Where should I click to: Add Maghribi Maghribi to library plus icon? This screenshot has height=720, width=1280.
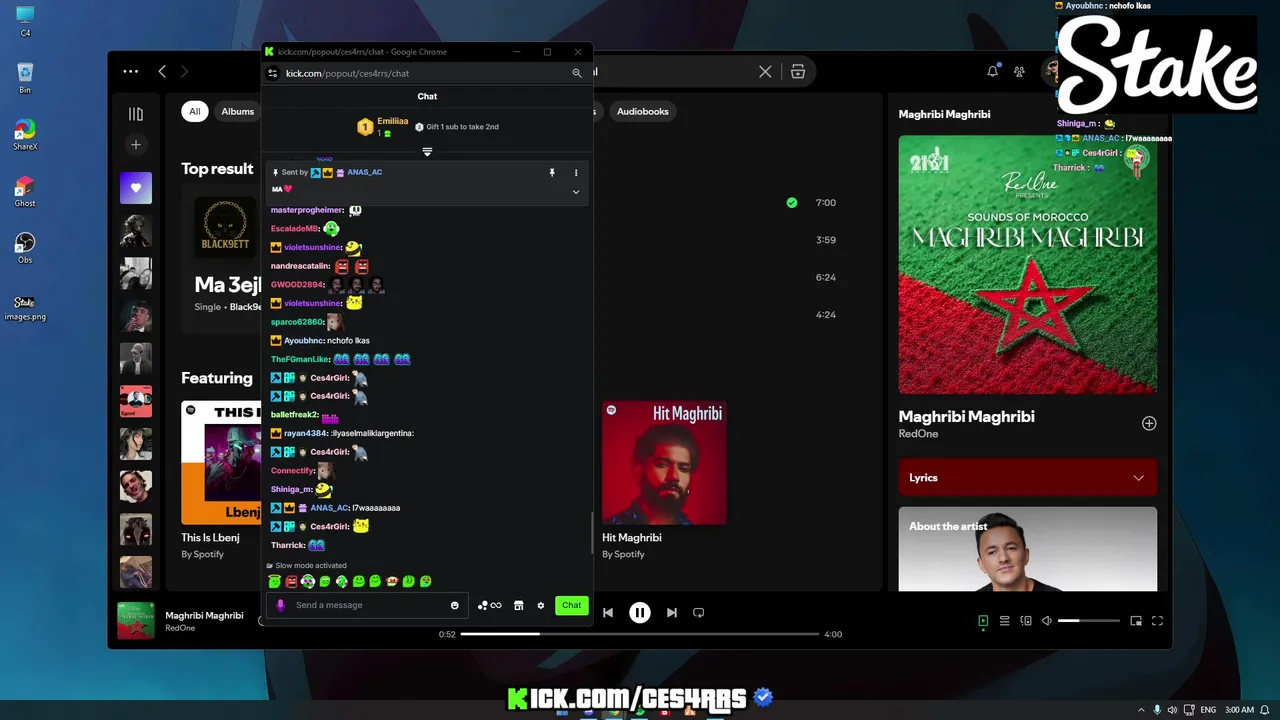1149,423
